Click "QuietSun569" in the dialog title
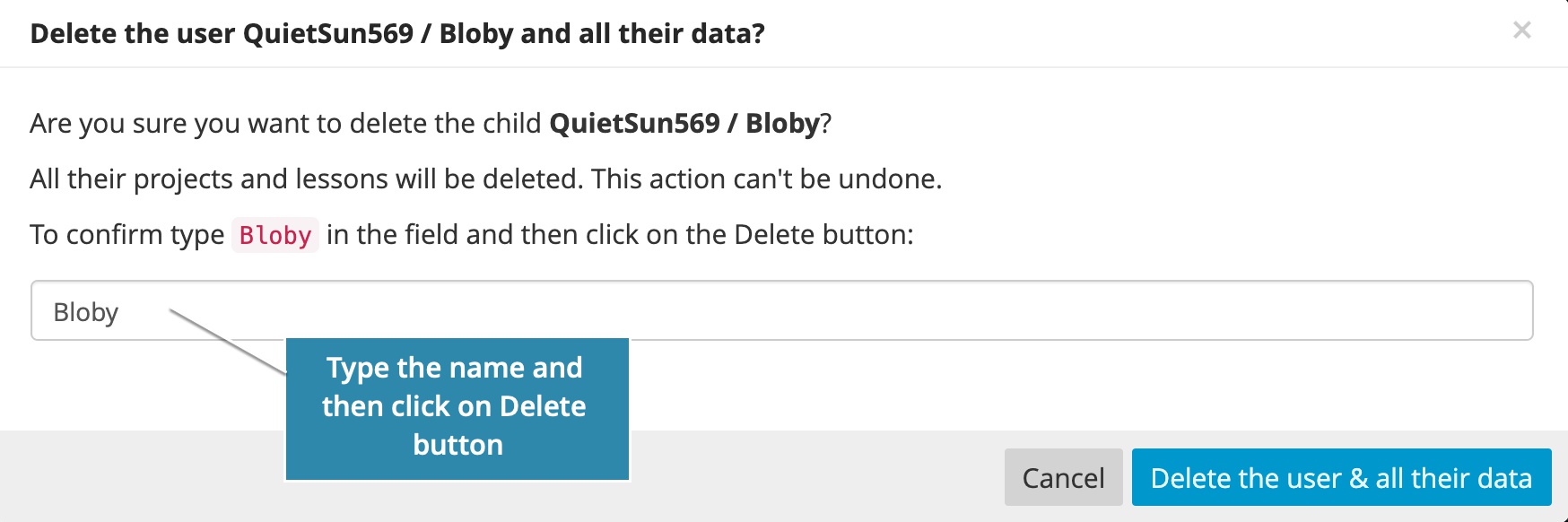Screen dimensions: 1568x522 [328, 34]
